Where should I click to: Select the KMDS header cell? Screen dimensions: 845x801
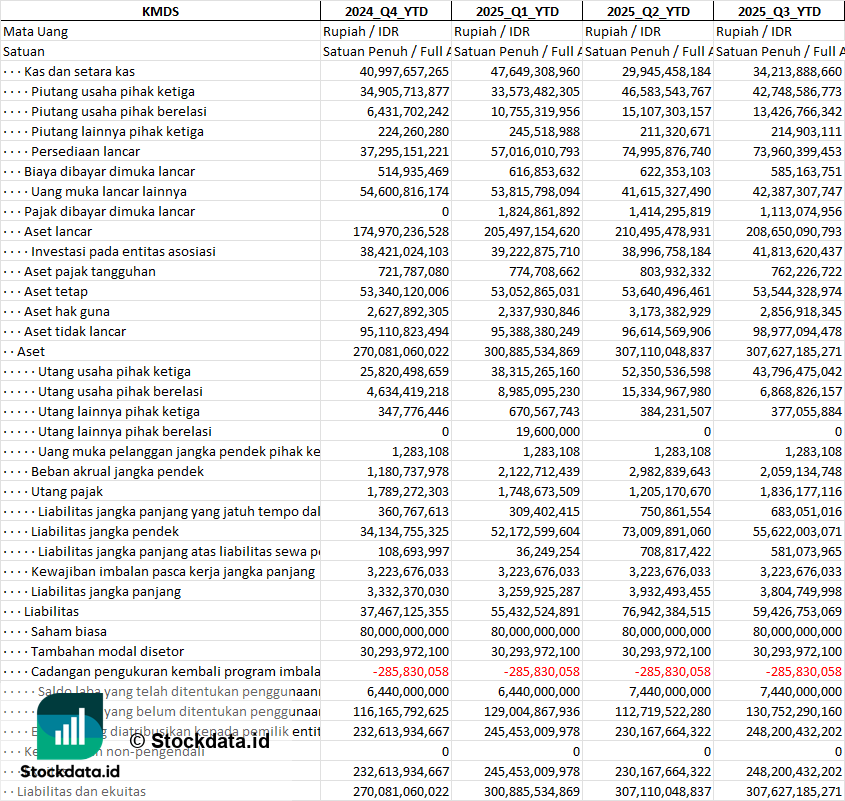pyautogui.click(x=160, y=11)
